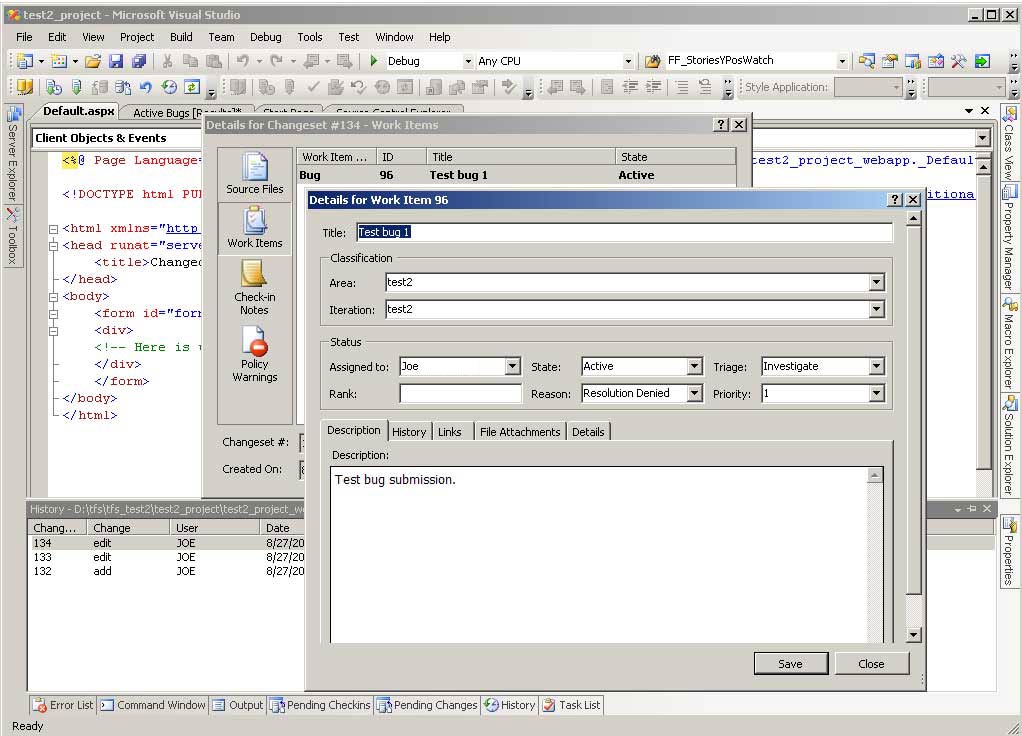Viewport: 1022px width, 736px height.
Task: Open the Build menu
Action: pos(181,37)
